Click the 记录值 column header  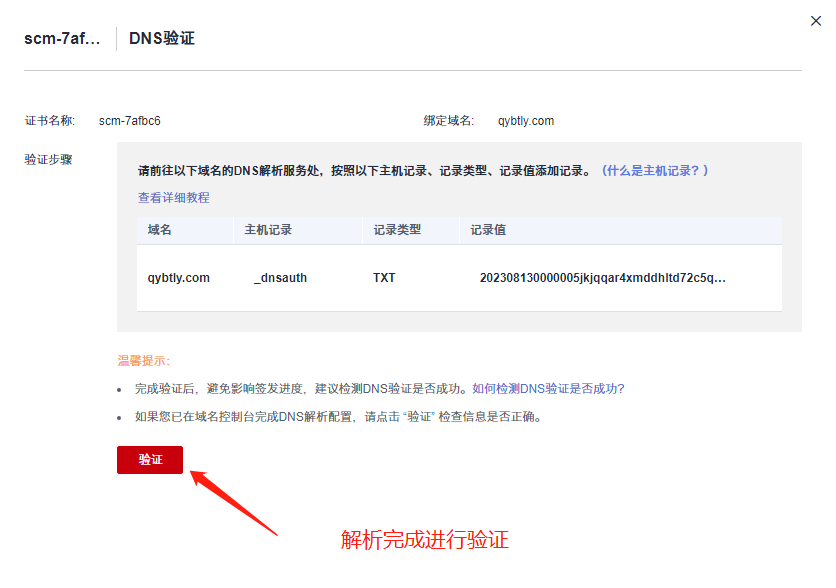tap(488, 230)
